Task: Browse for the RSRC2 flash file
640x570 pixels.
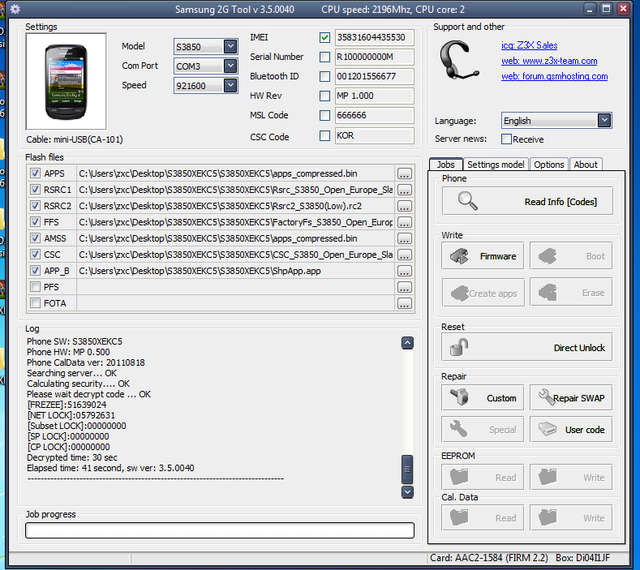Action: pyautogui.click(x=404, y=206)
